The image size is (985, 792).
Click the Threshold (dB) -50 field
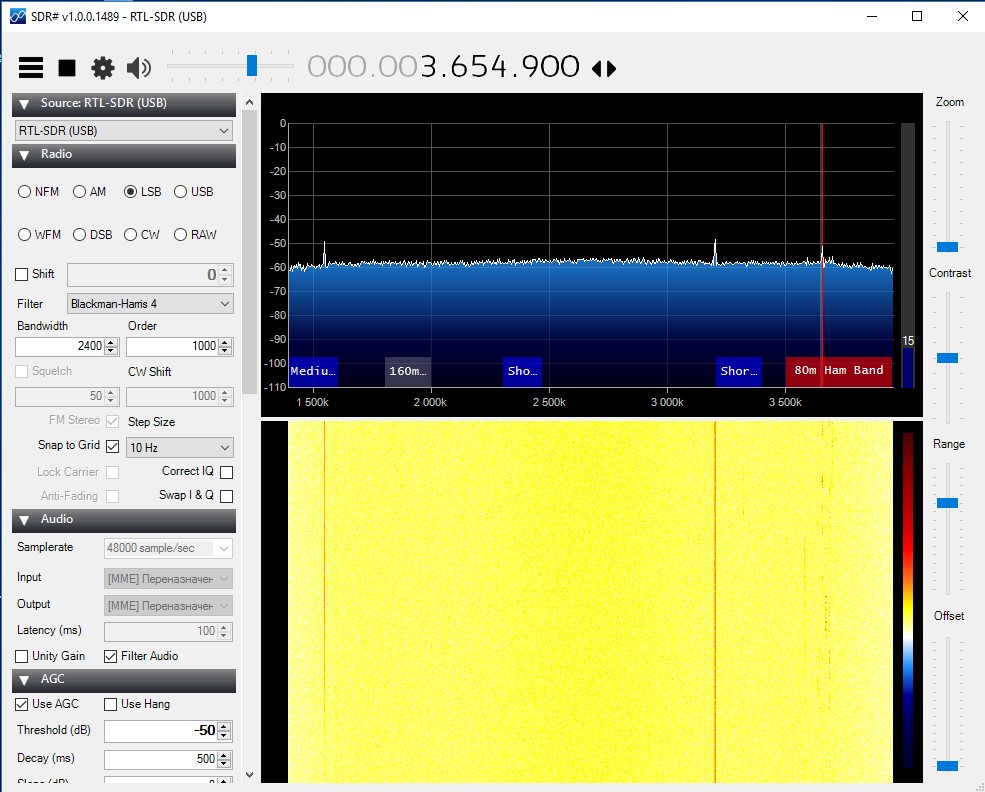pos(161,731)
